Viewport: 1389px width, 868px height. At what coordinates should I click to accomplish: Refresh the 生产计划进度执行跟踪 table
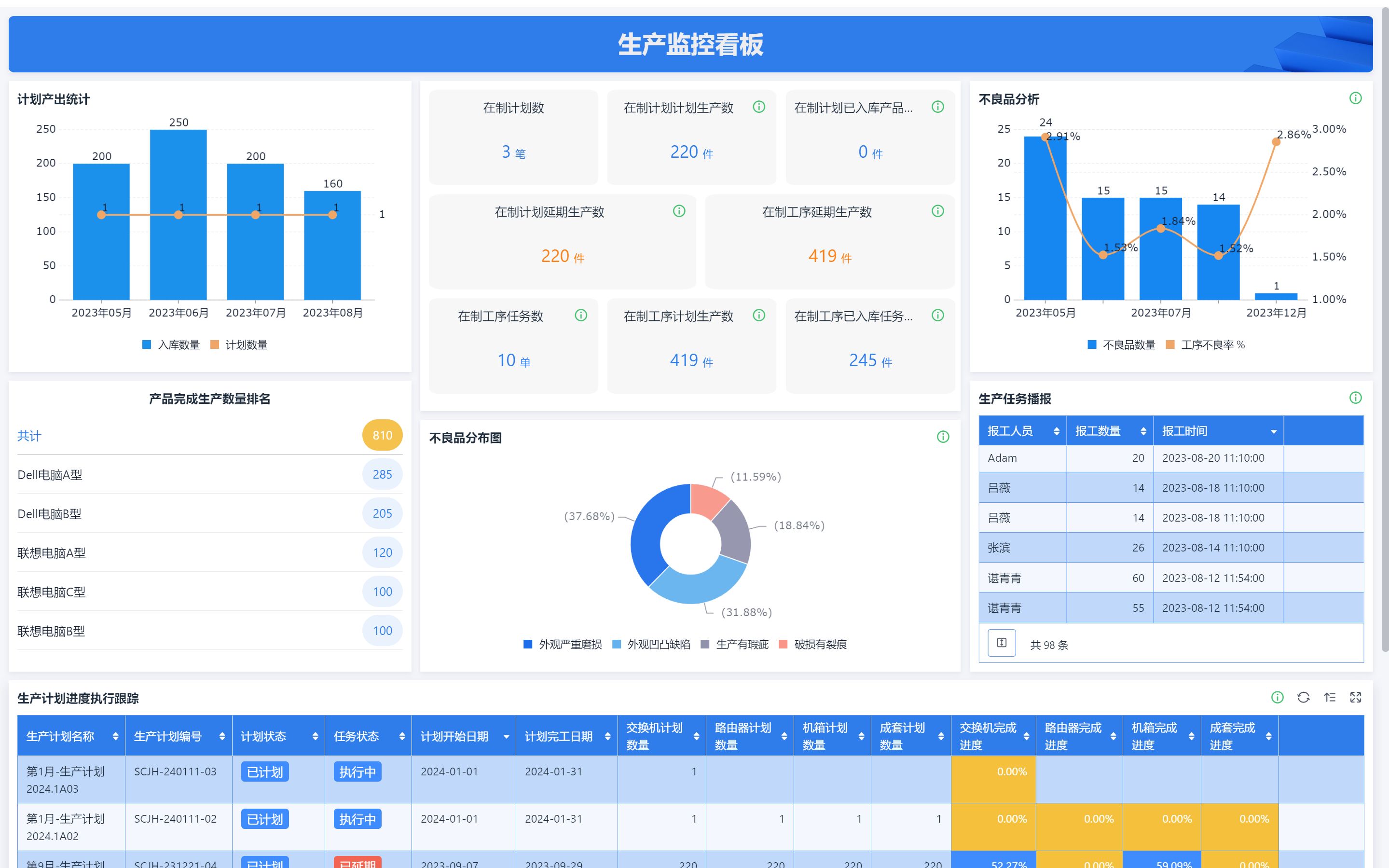pyautogui.click(x=1304, y=697)
